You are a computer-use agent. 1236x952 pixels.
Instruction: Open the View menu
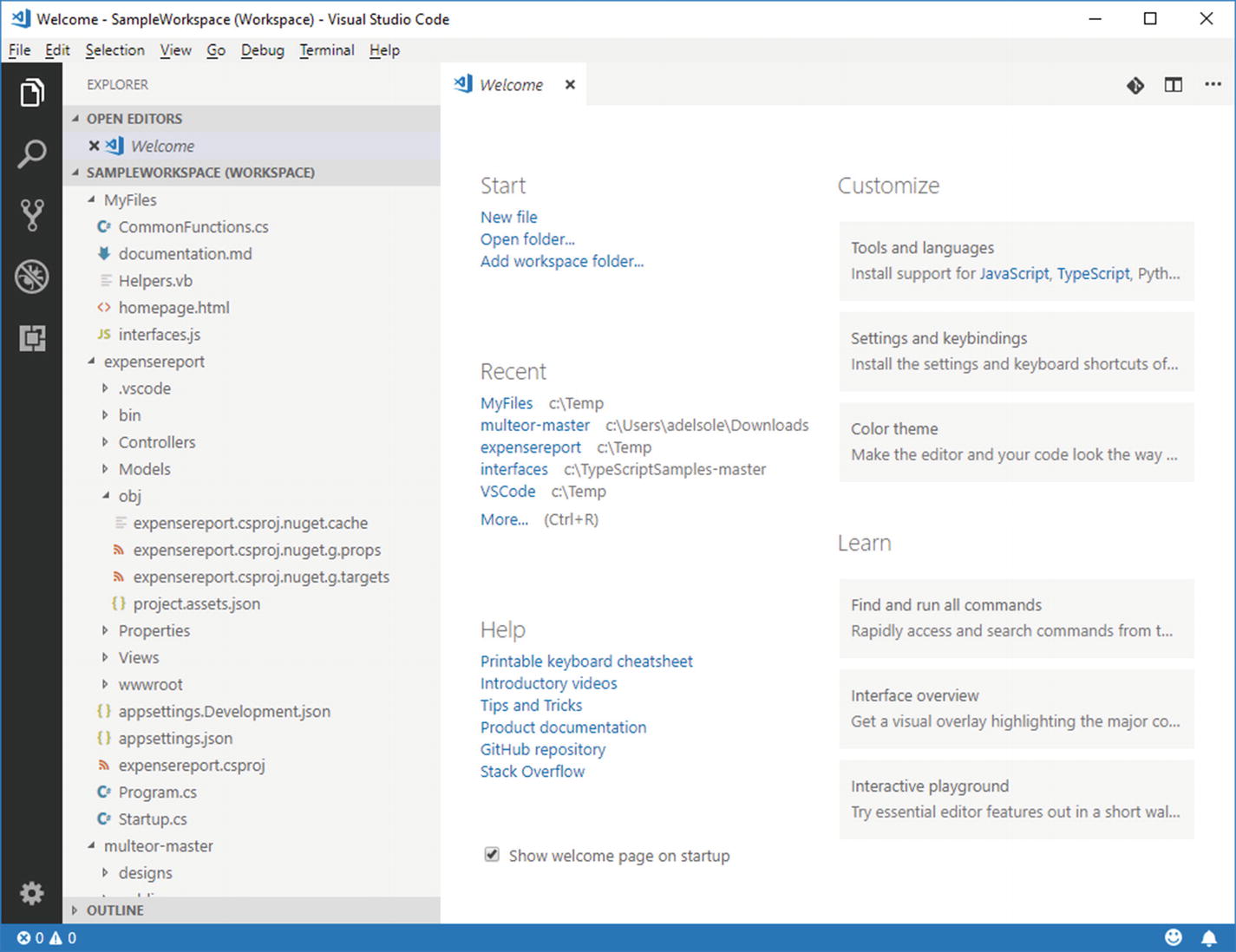(176, 50)
